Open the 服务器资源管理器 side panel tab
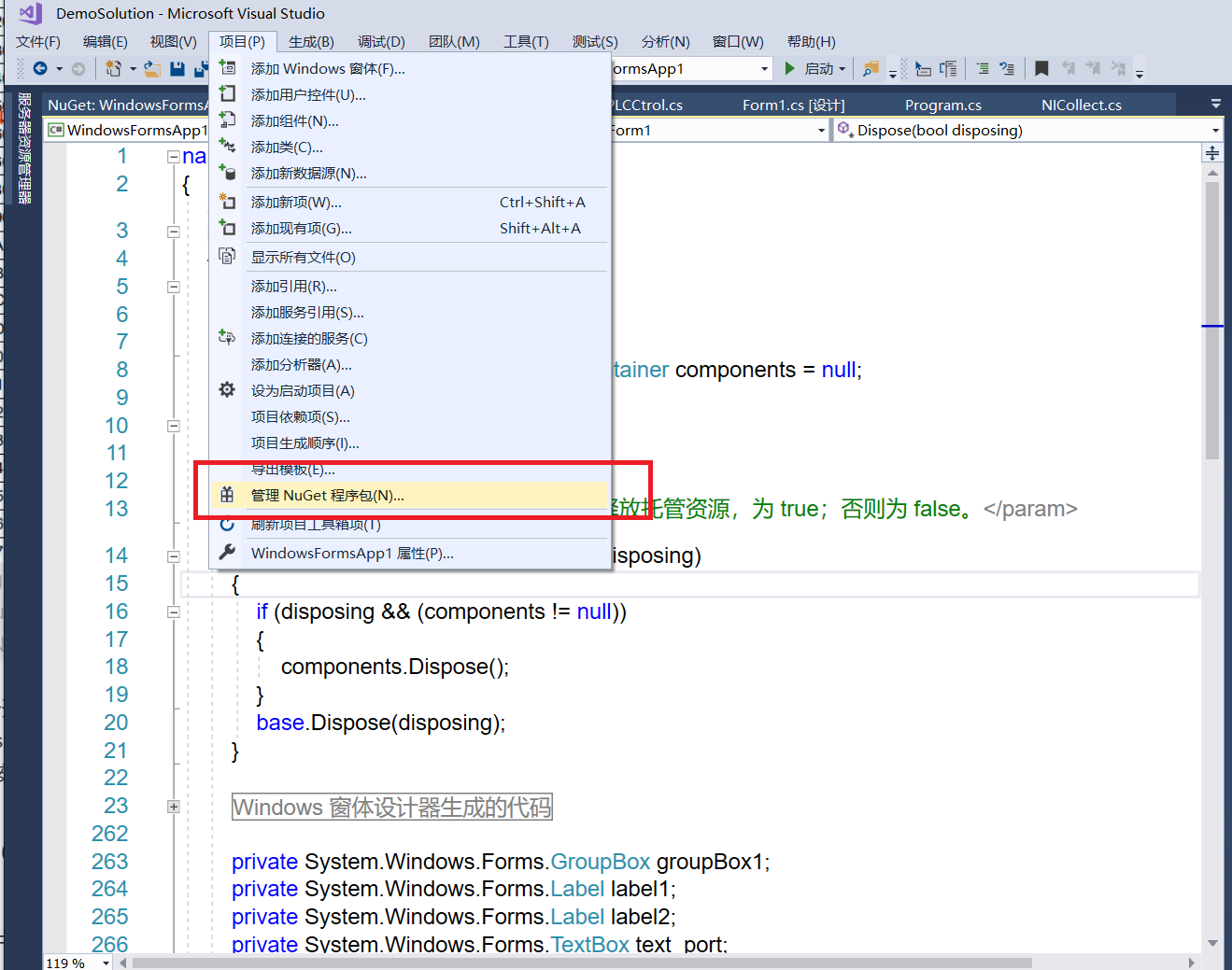The height and width of the screenshot is (970, 1232). [x=24, y=148]
